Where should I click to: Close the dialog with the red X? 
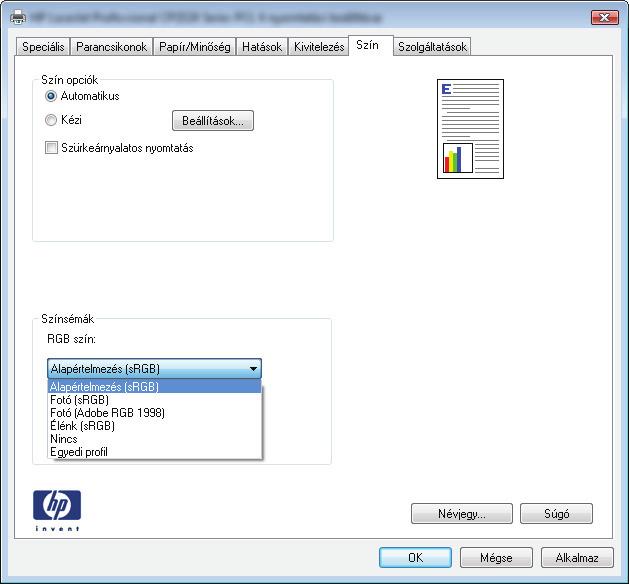[605, 18]
